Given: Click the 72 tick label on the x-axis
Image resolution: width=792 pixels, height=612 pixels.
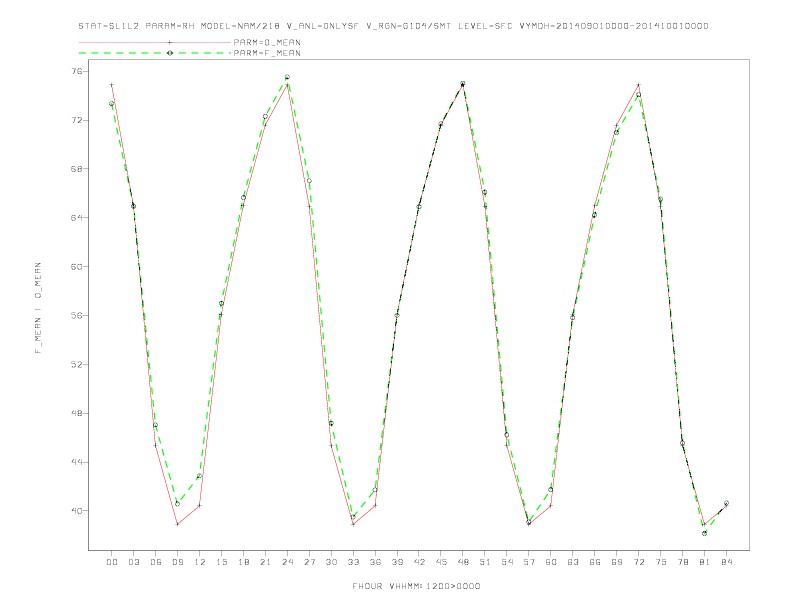Looking at the screenshot, I should 638,562.
